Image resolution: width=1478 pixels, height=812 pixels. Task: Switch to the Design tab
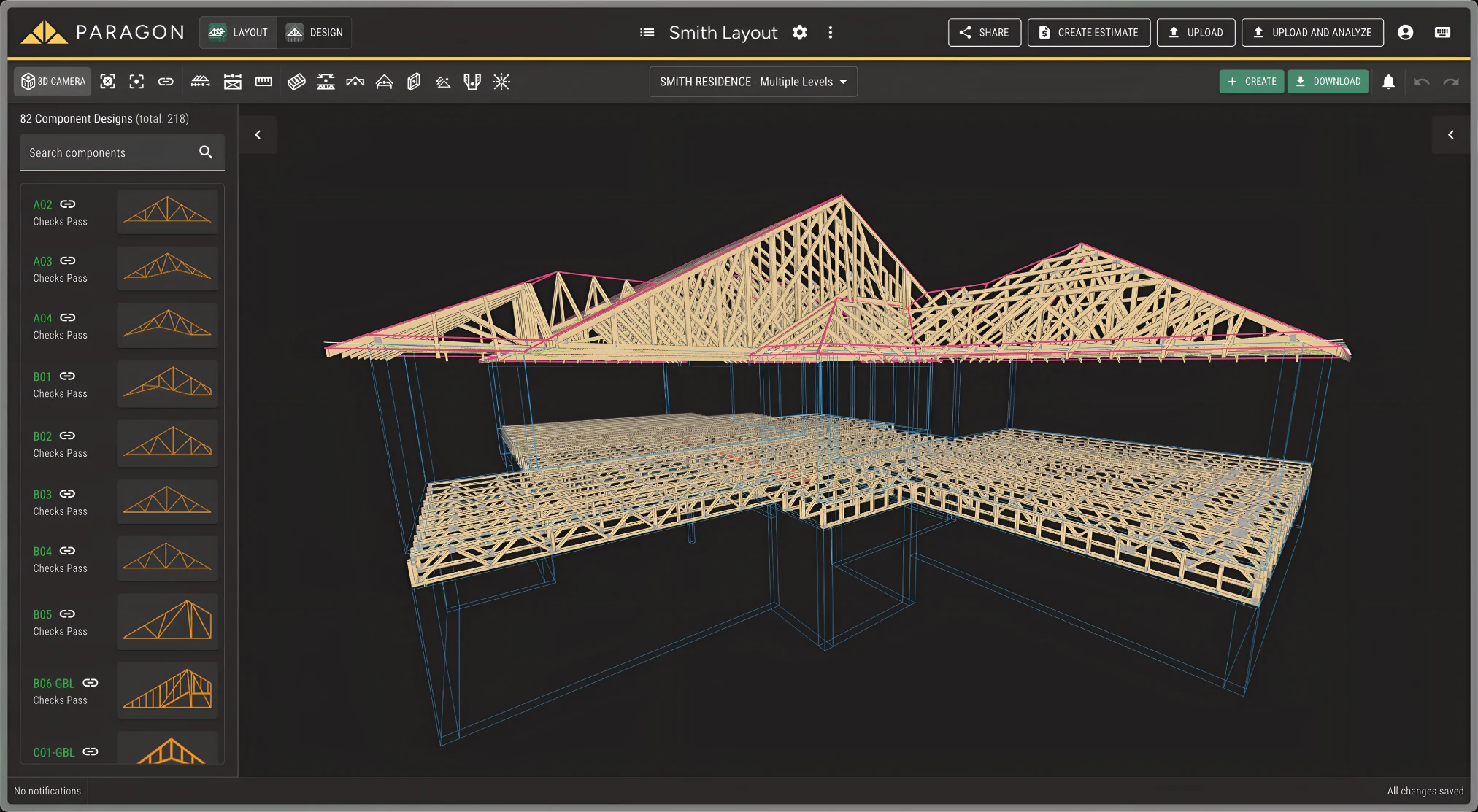pyautogui.click(x=315, y=33)
